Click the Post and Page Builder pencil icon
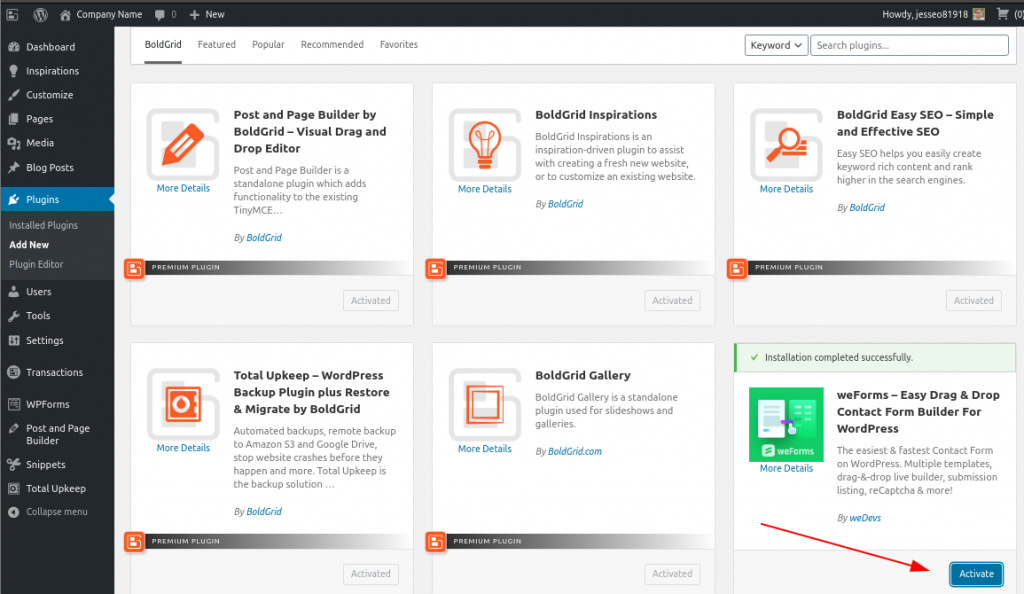 coord(183,144)
